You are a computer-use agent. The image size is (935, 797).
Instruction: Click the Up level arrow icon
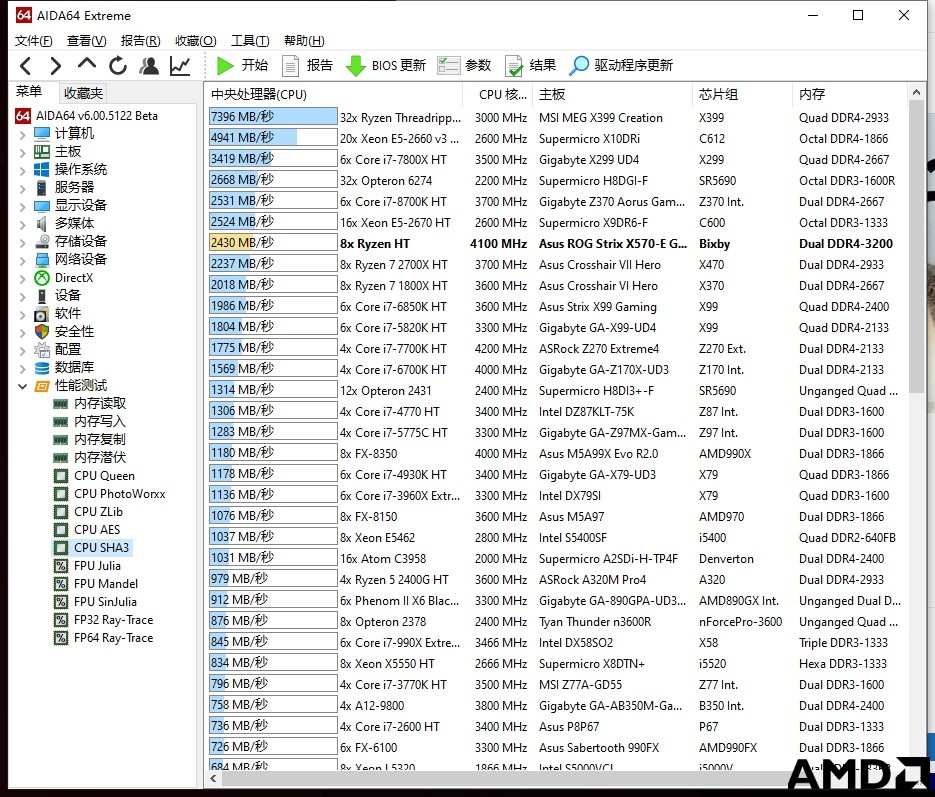click(x=86, y=63)
